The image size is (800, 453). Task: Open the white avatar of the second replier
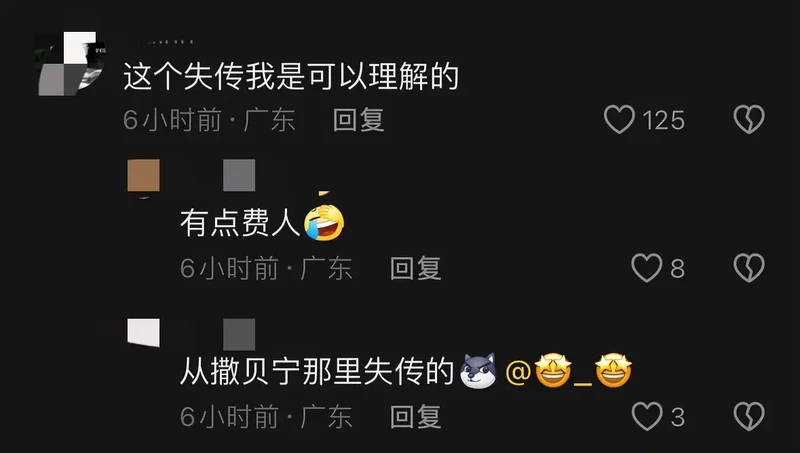point(143,333)
